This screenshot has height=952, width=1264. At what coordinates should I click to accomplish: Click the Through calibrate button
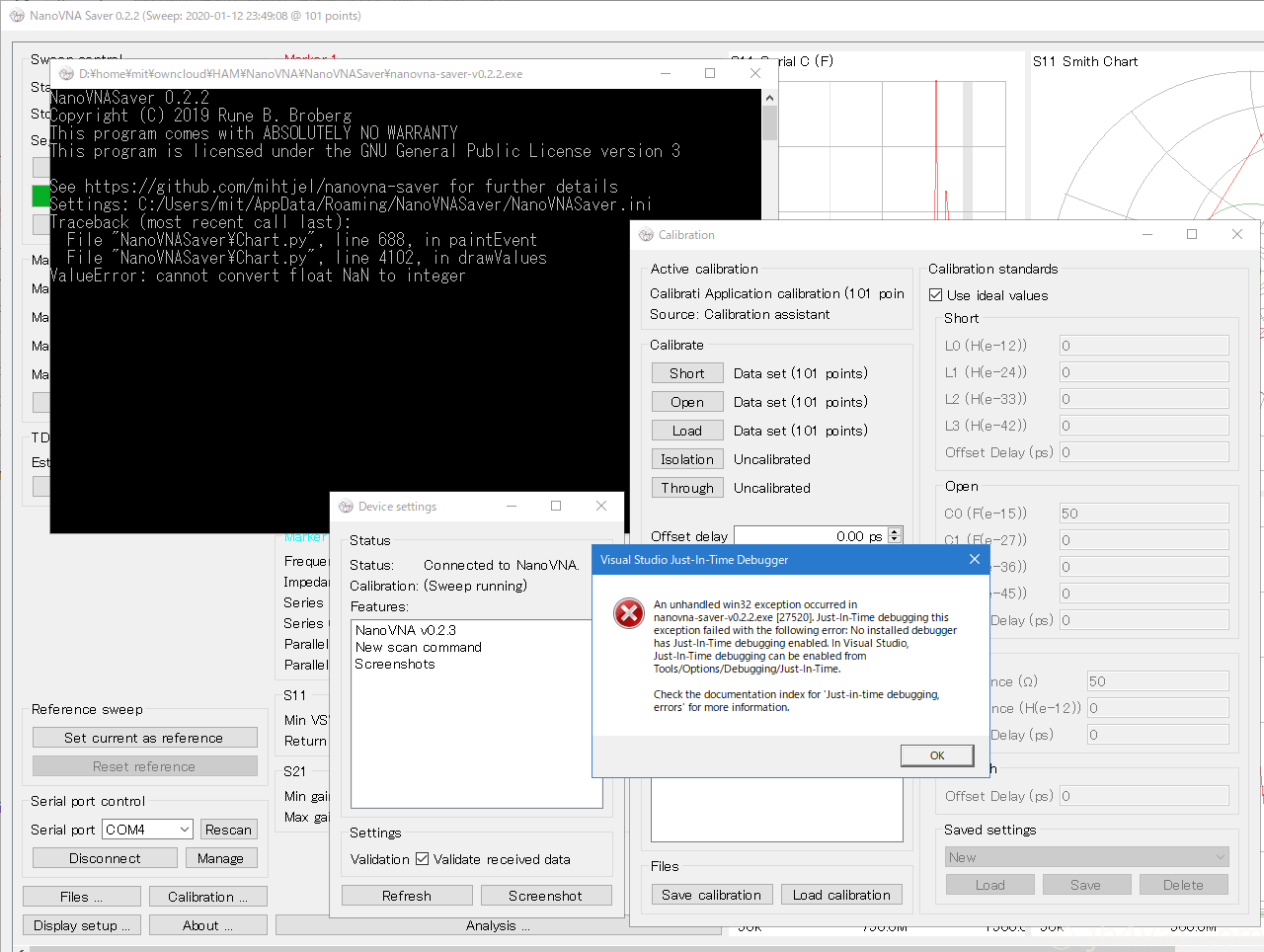[x=687, y=488]
